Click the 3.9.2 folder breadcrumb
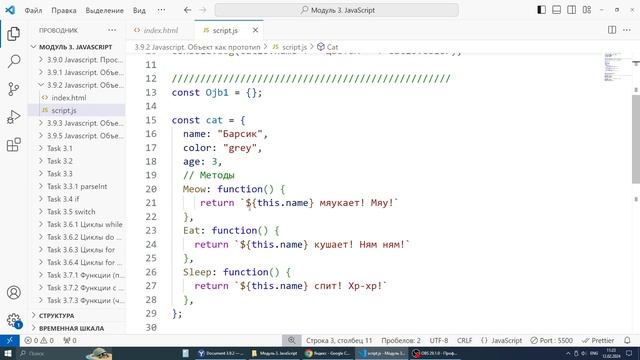Viewport: 640px width, 360px height. coord(198,47)
